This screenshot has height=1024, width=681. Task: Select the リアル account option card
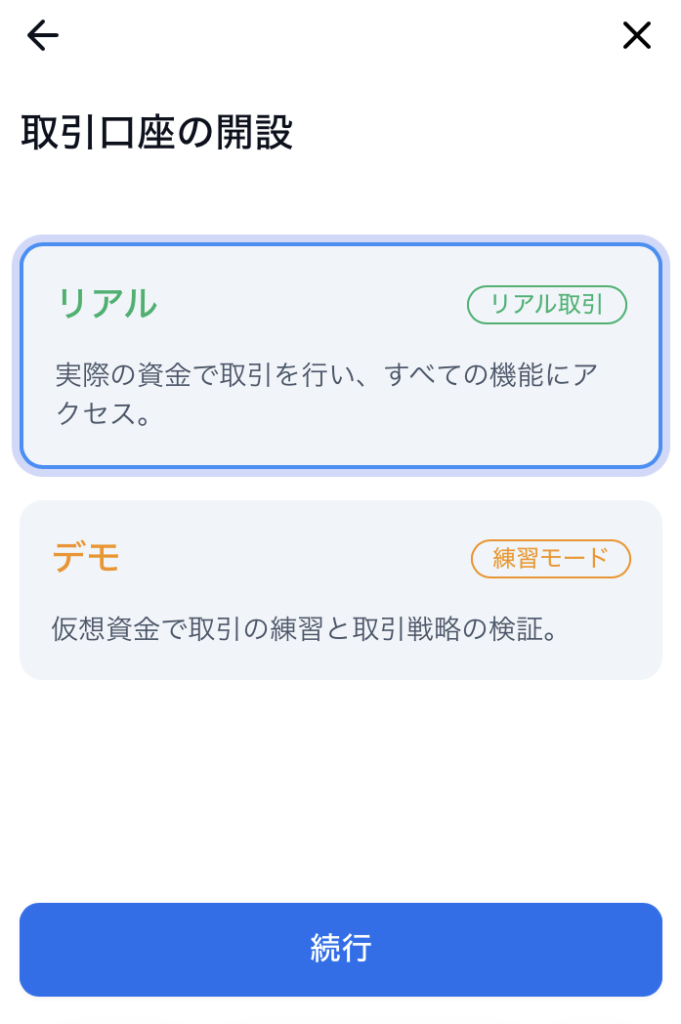pos(341,355)
